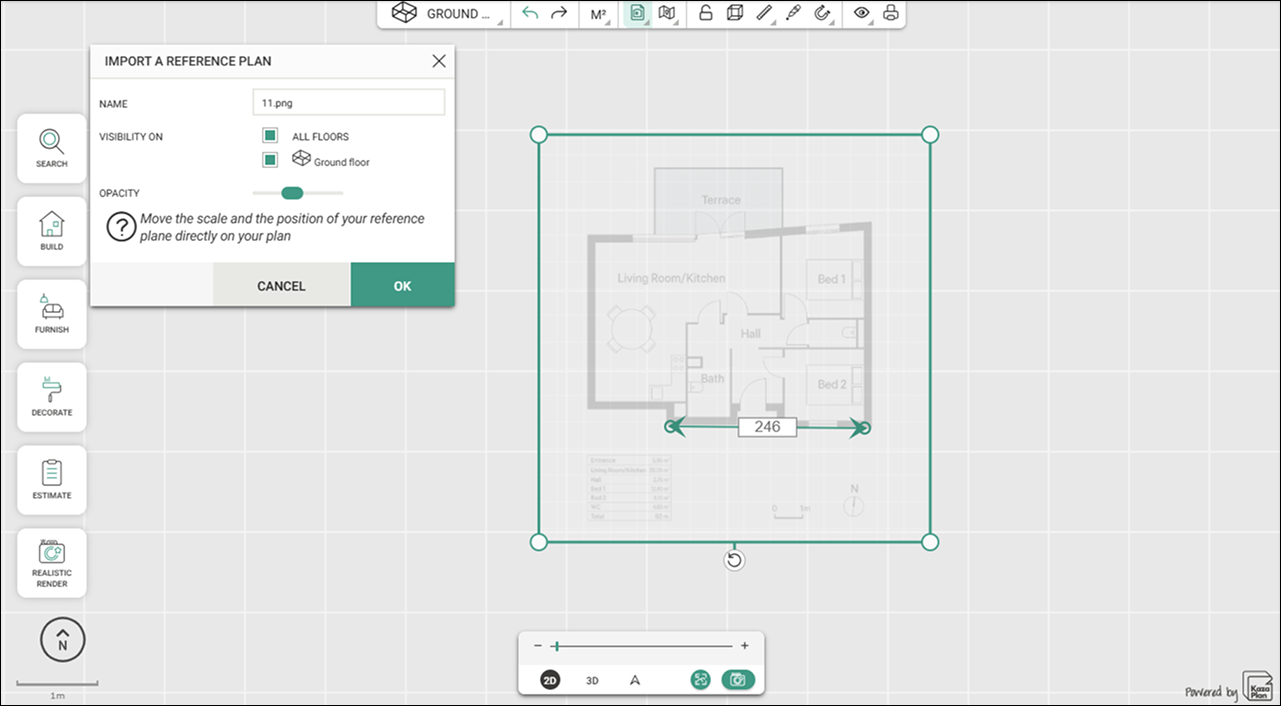This screenshot has width=1281, height=706.
Task: Click the left scale arrow endpoint
Action: point(673,427)
